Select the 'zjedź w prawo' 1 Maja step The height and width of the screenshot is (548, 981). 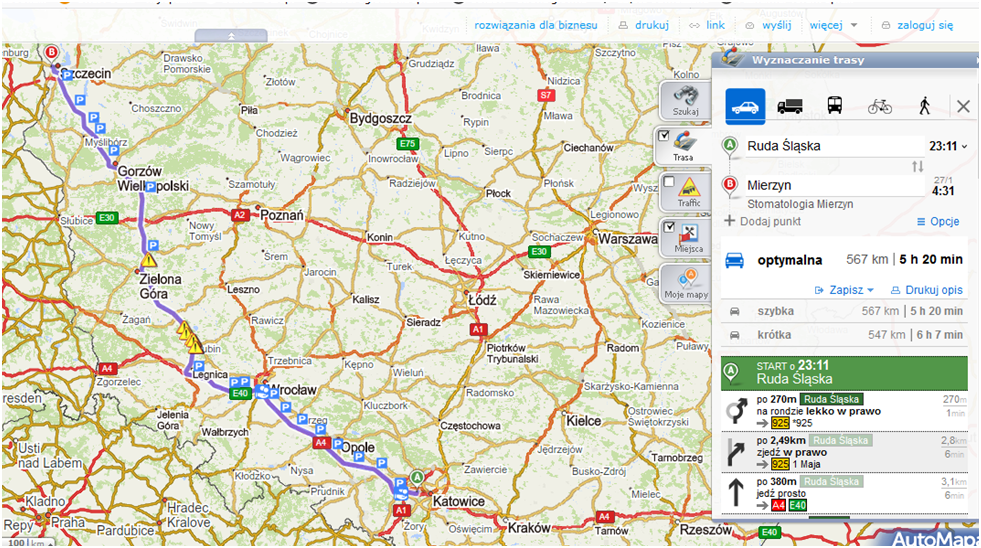click(845, 452)
